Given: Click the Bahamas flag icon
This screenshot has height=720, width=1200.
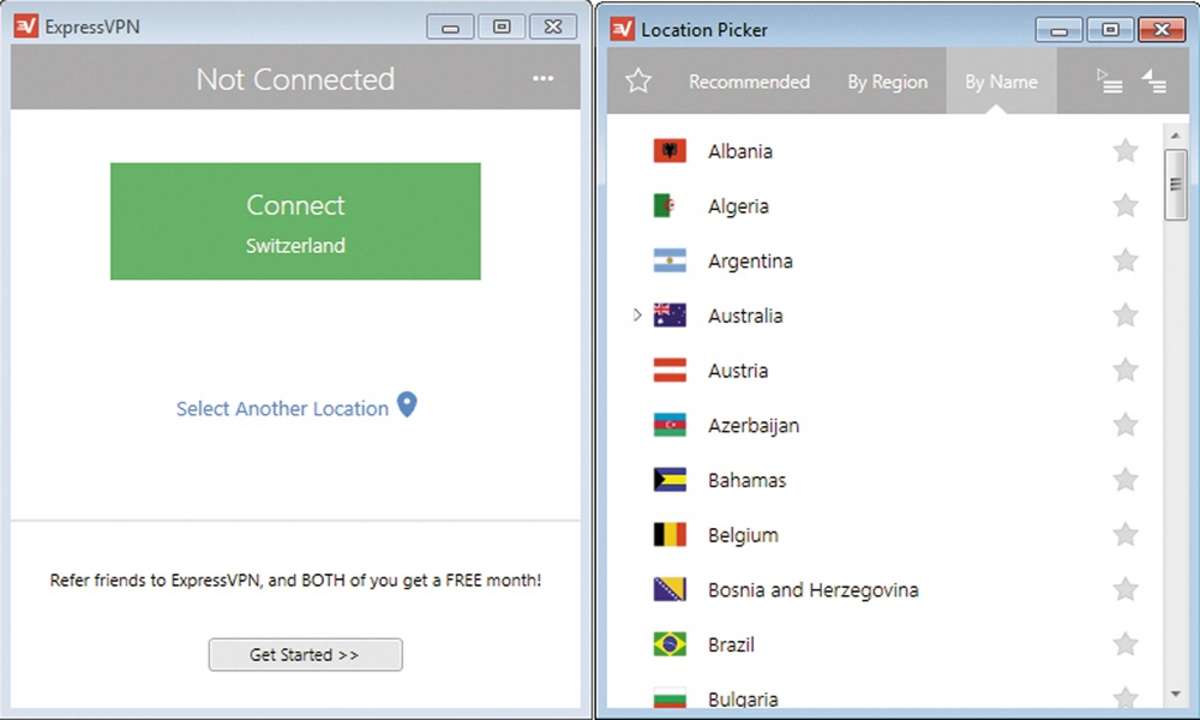Looking at the screenshot, I should click(x=670, y=480).
